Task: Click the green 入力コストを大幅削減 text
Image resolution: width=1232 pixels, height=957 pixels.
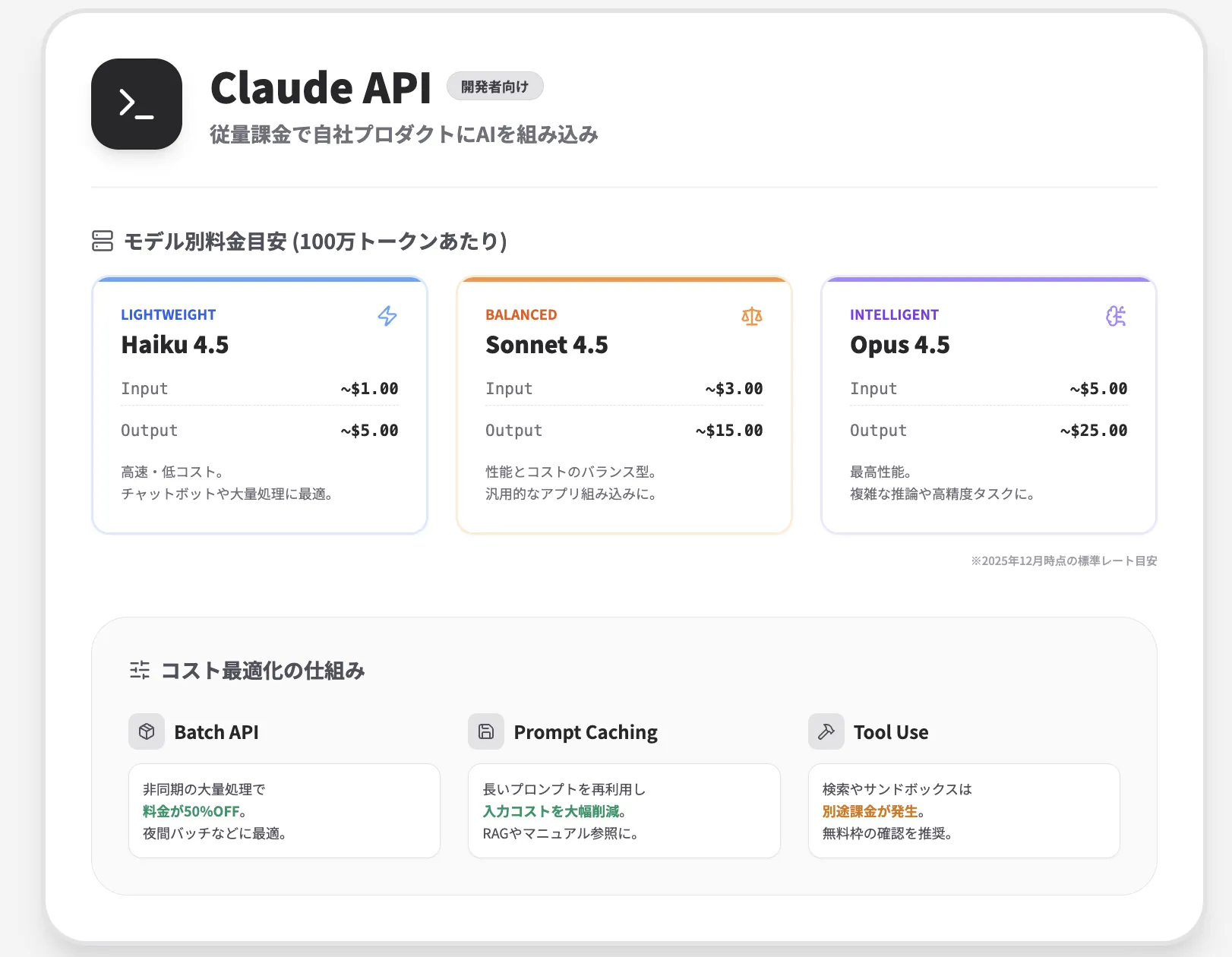Action: (551, 811)
